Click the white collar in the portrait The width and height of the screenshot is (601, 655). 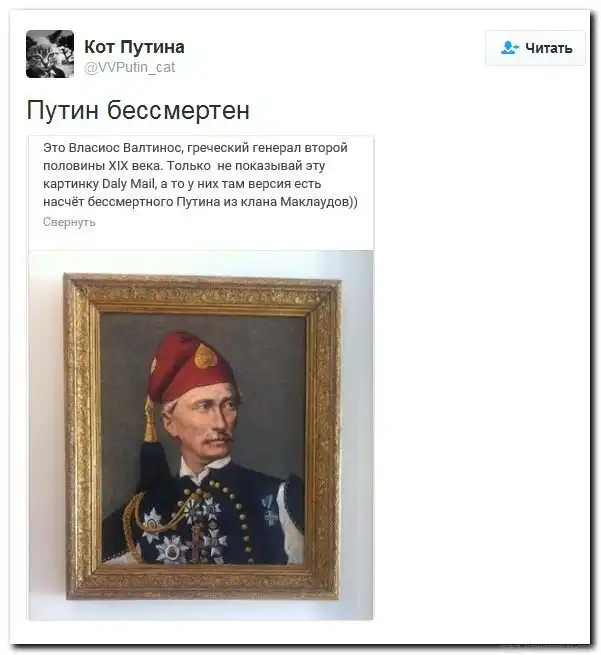tap(205, 468)
